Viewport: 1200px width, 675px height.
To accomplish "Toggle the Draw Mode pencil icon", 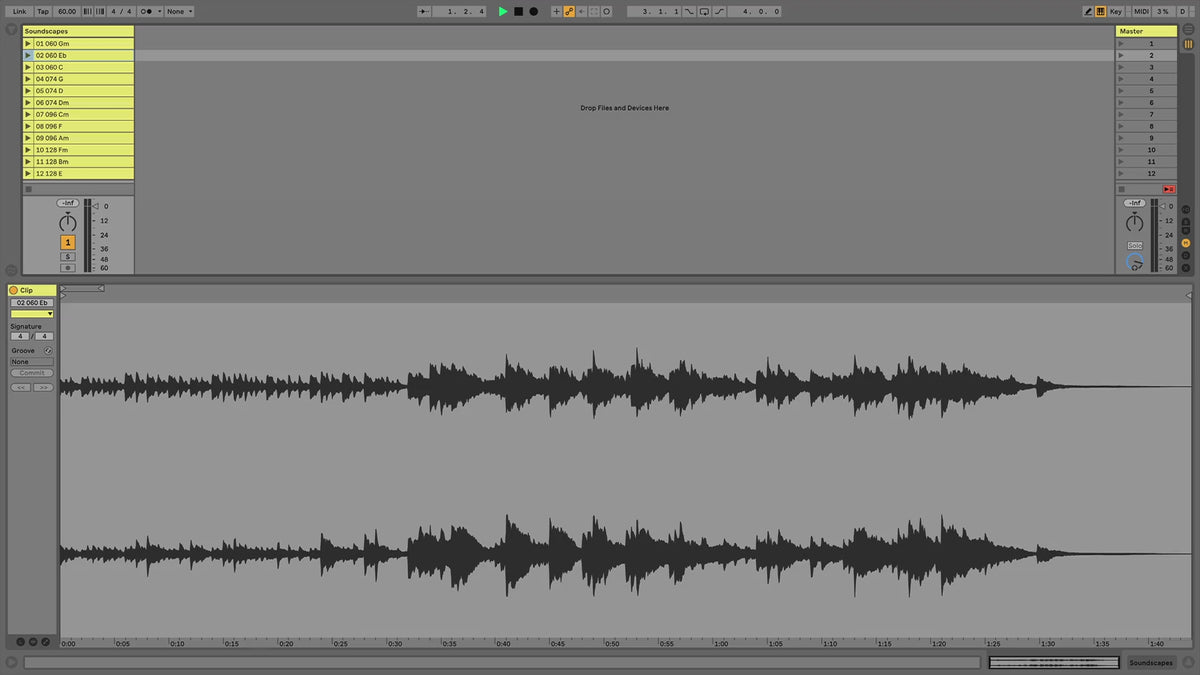I will [1088, 11].
